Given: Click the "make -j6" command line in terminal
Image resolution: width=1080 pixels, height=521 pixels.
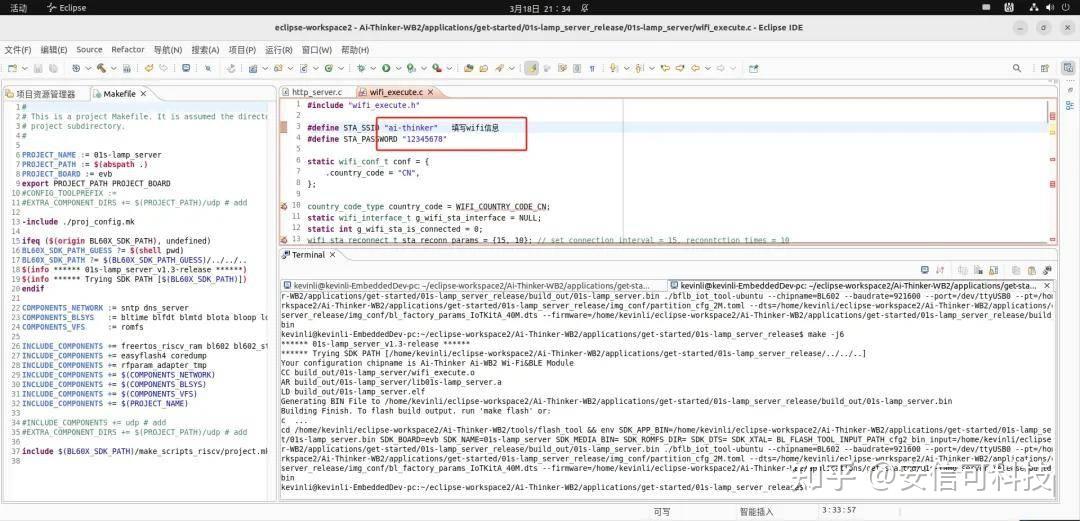Looking at the screenshot, I should 563,334.
